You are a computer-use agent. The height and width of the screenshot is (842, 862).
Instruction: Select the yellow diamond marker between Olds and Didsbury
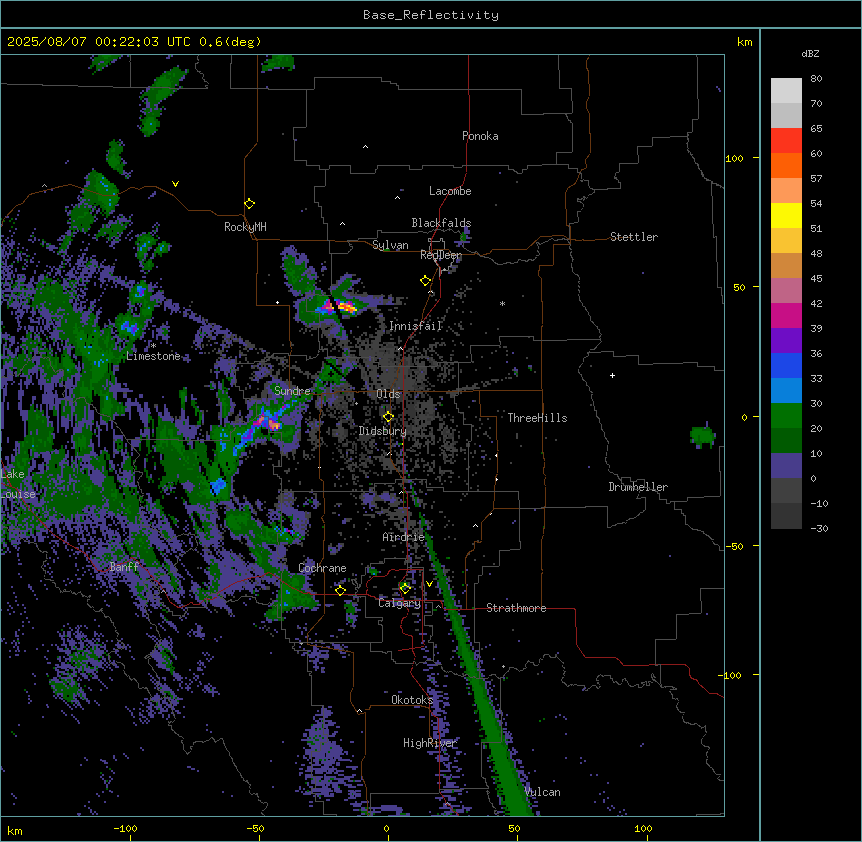388,417
